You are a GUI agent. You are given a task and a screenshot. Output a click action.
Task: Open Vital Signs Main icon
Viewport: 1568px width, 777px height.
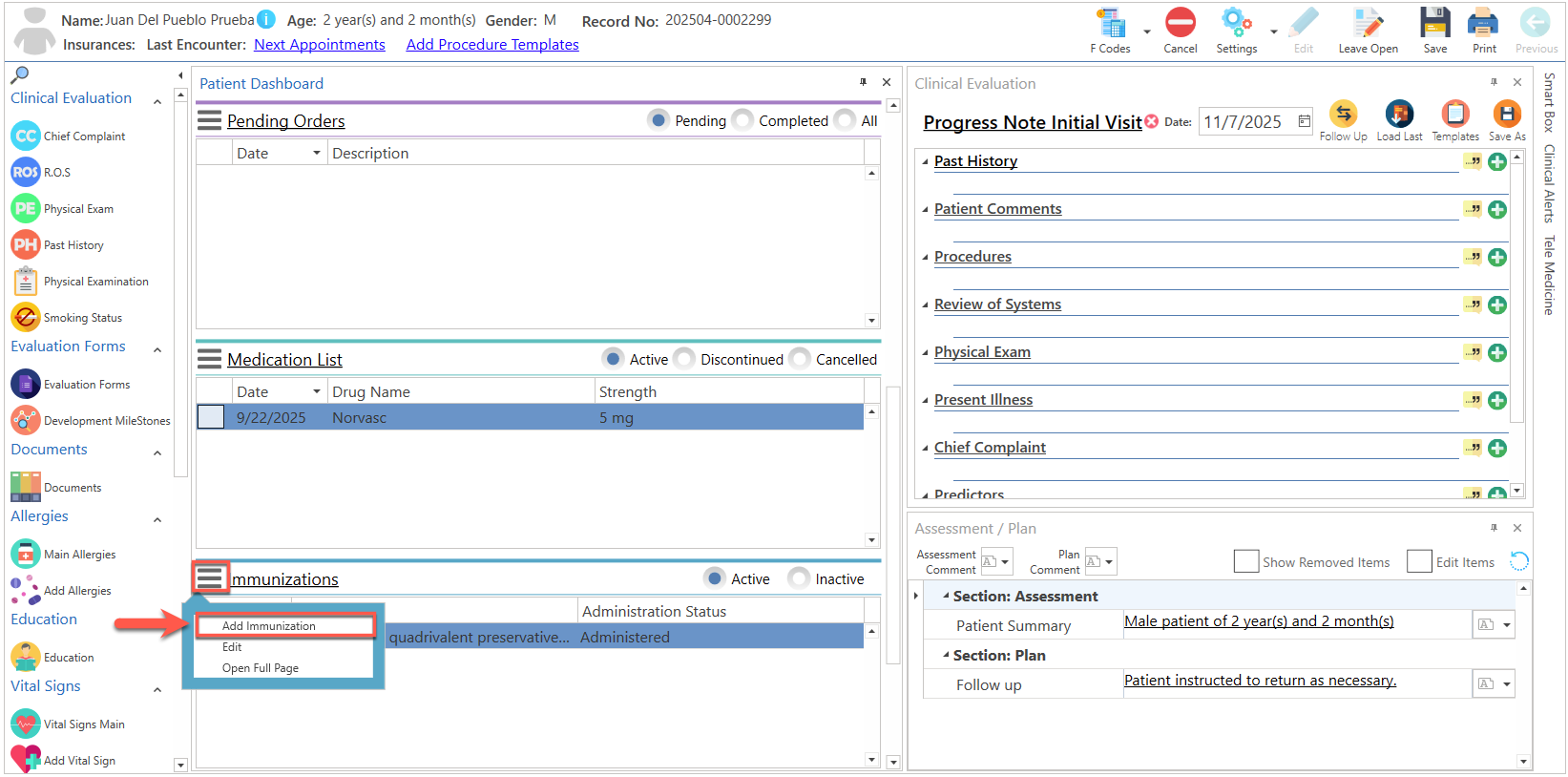tap(26, 724)
